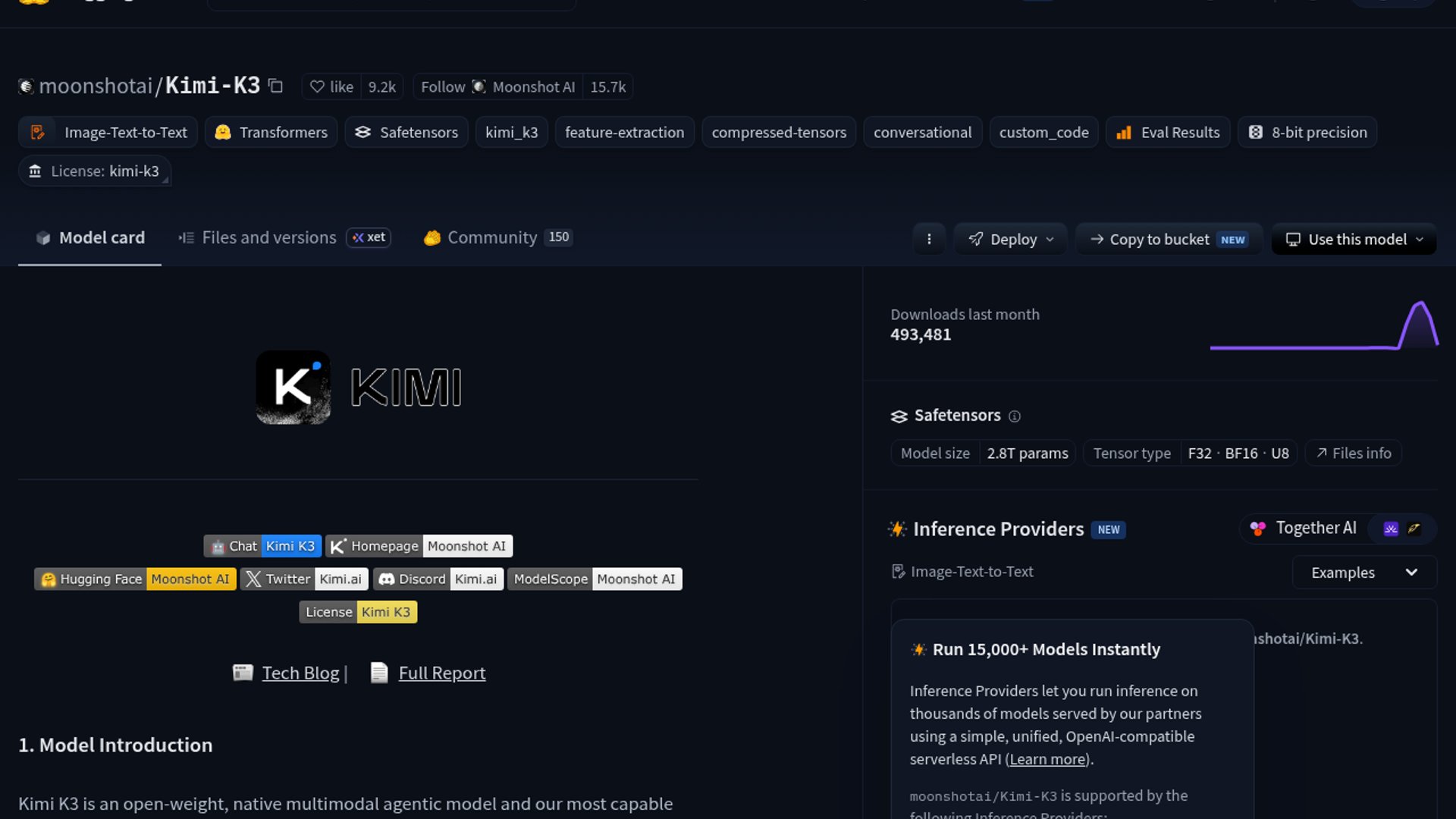Screen dimensions: 1456x819
Task: Open the Hugging Face Moonshot AI badge
Action: pos(135,579)
